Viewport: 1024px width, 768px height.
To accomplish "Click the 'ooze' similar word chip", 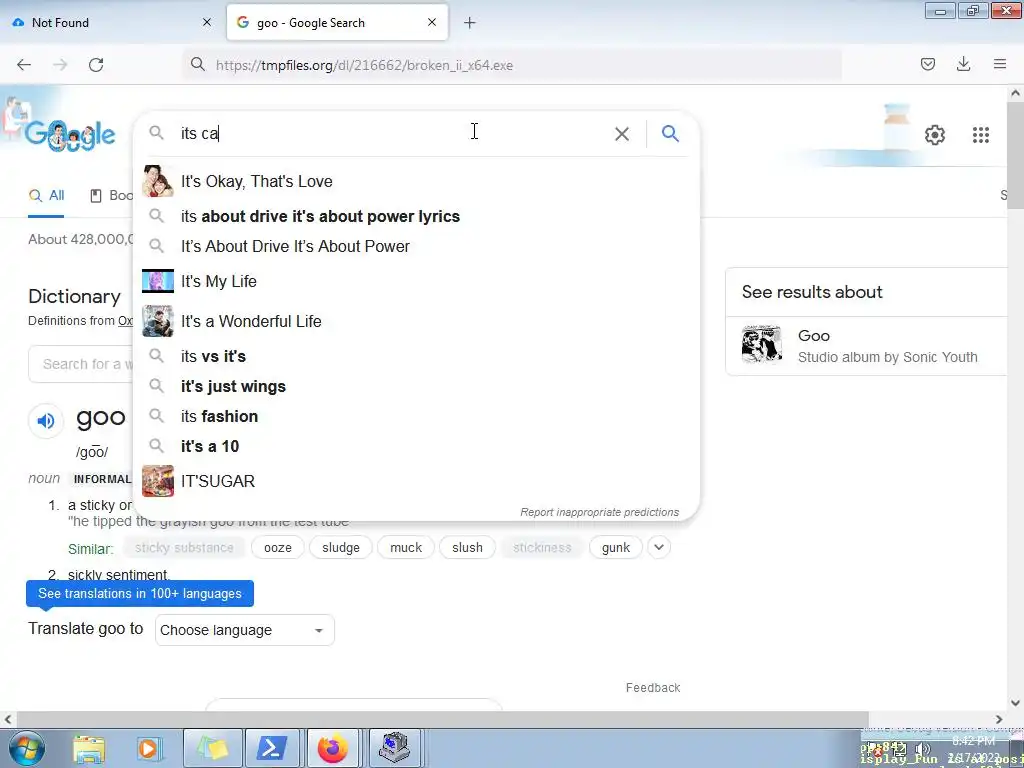I will [278, 547].
